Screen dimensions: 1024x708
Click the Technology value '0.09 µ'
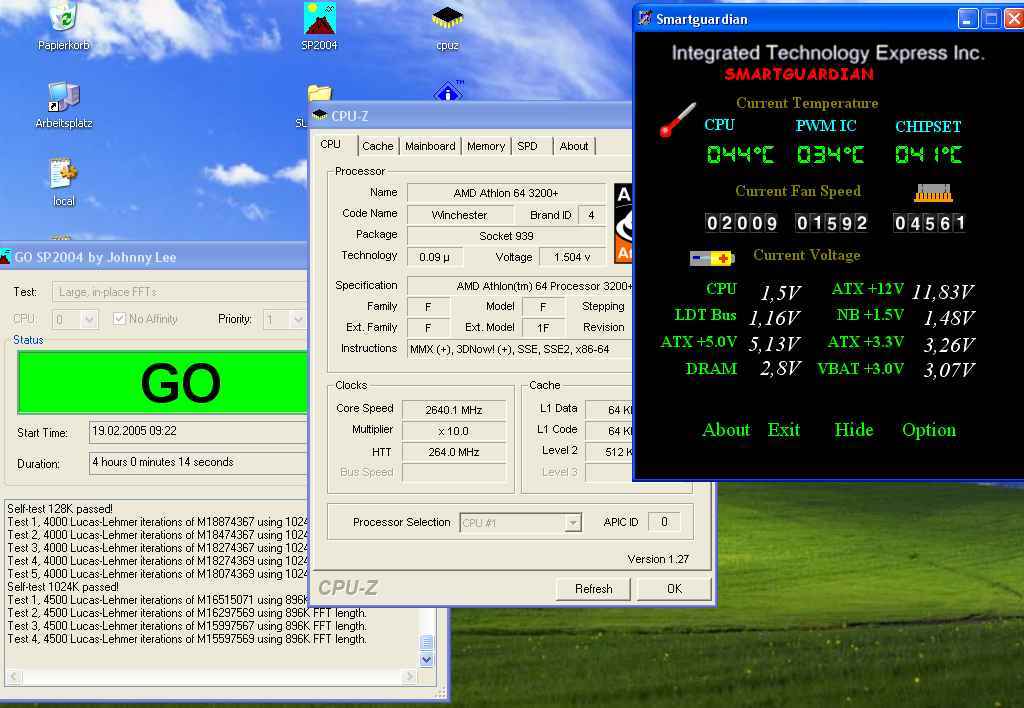pyautogui.click(x=434, y=257)
